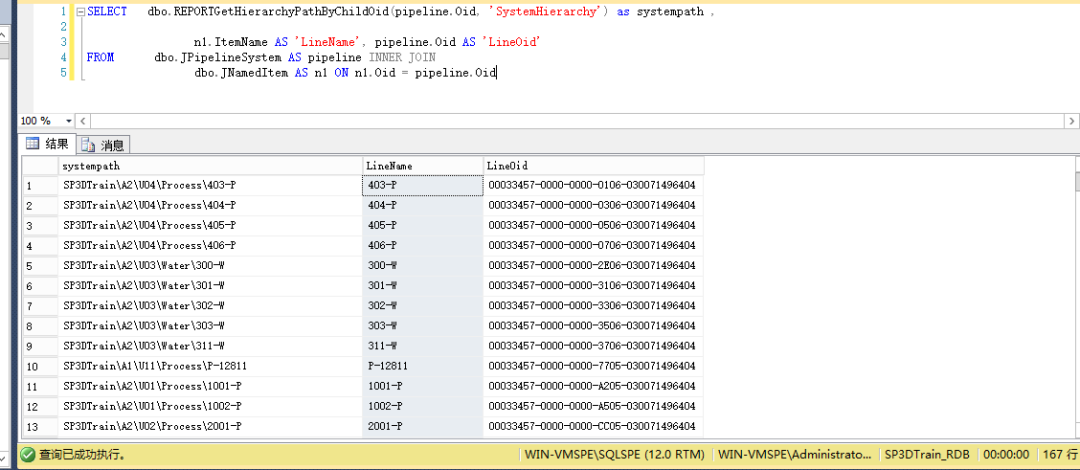Open the 100 % zoom dropdown
Image resolution: width=1080 pixels, height=470 pixels.
[x=68, y=121]
